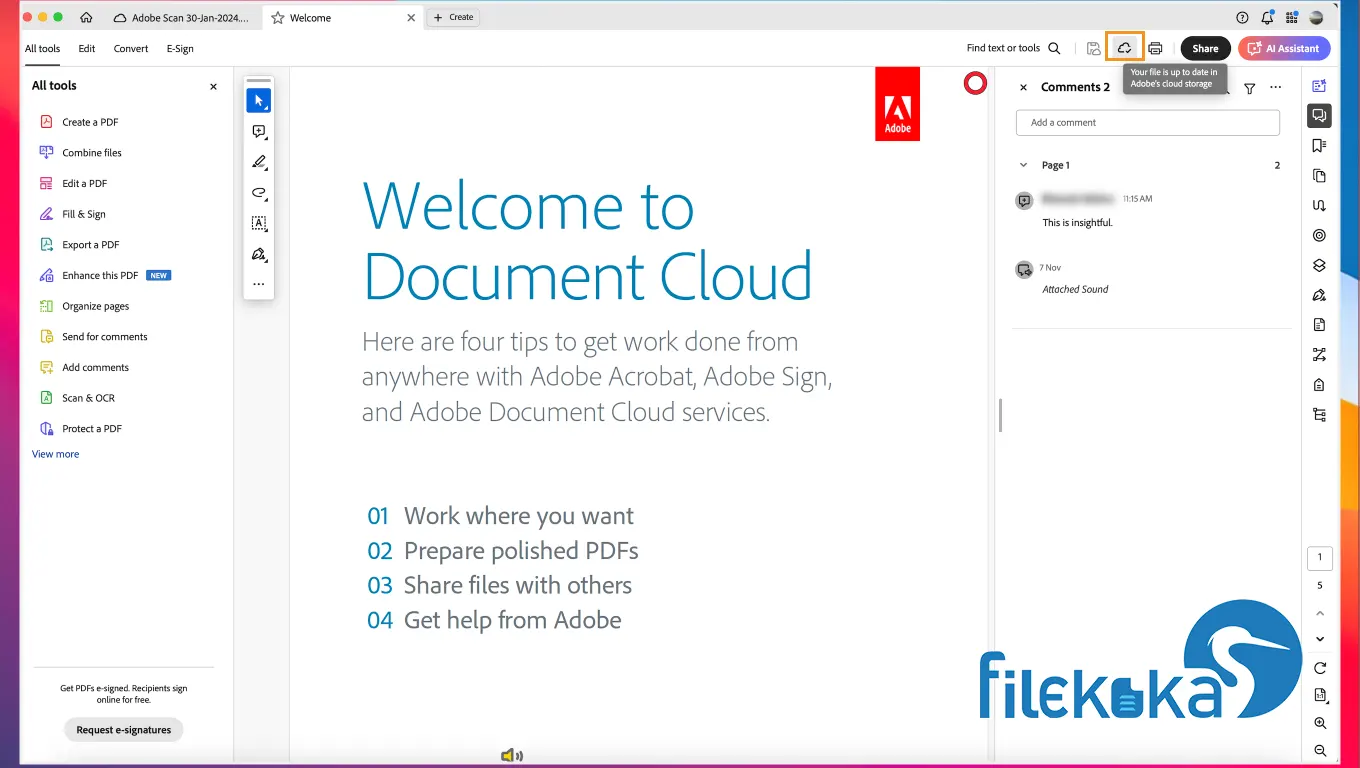1360x768 pixels.
Task: Click Request e-signatures button
Action: 124,730
